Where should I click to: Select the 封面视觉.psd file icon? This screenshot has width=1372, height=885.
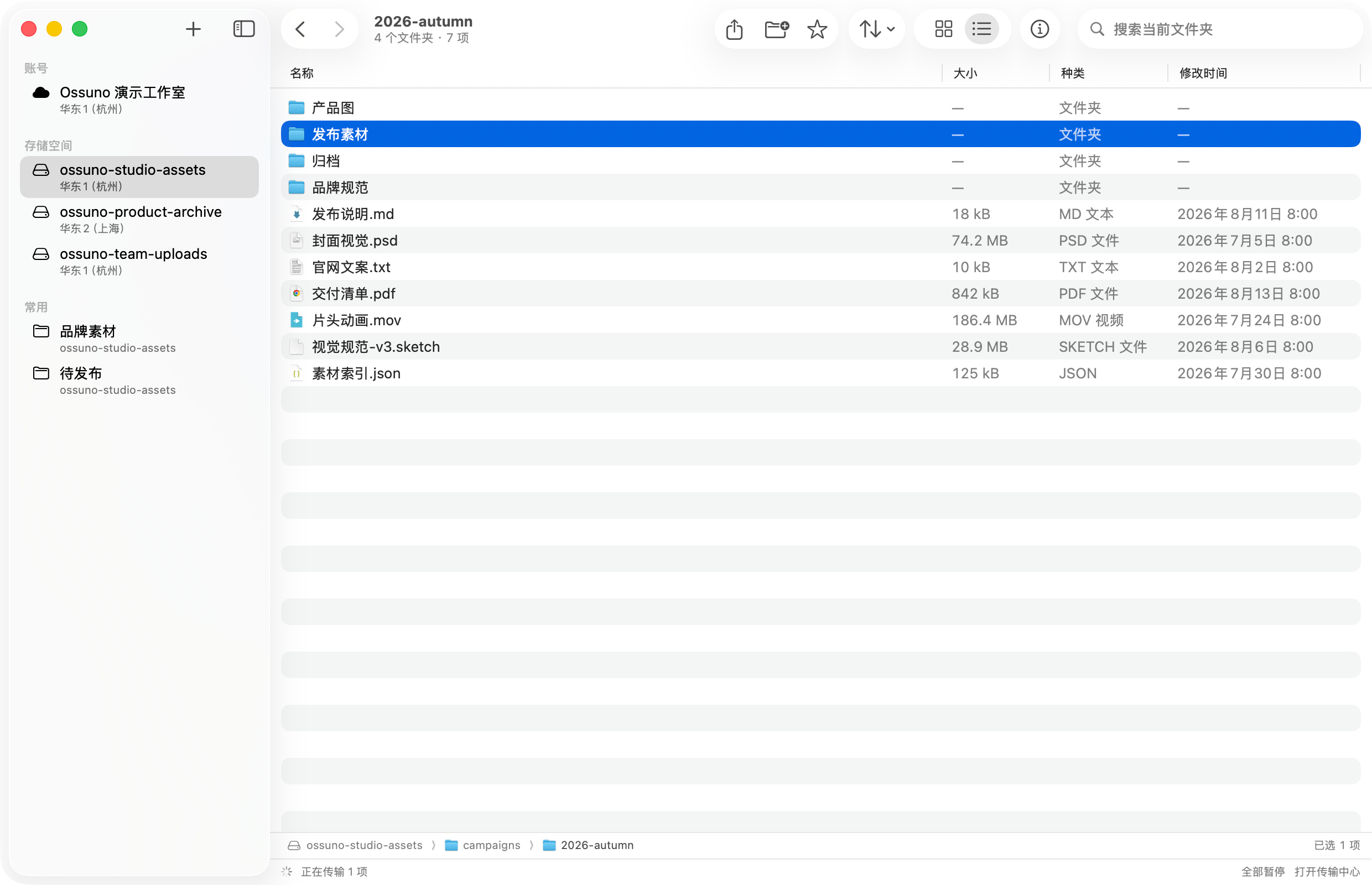[x=296, y=240]
